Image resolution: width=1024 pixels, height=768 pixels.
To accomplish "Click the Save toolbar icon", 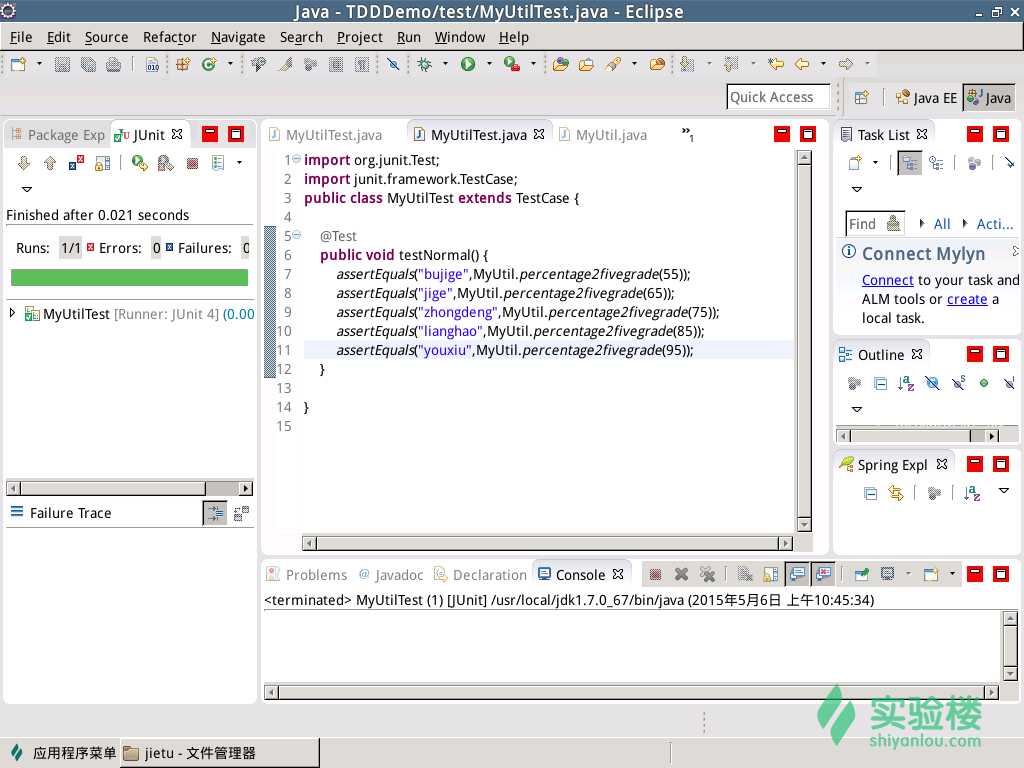I will coord(62,64).
